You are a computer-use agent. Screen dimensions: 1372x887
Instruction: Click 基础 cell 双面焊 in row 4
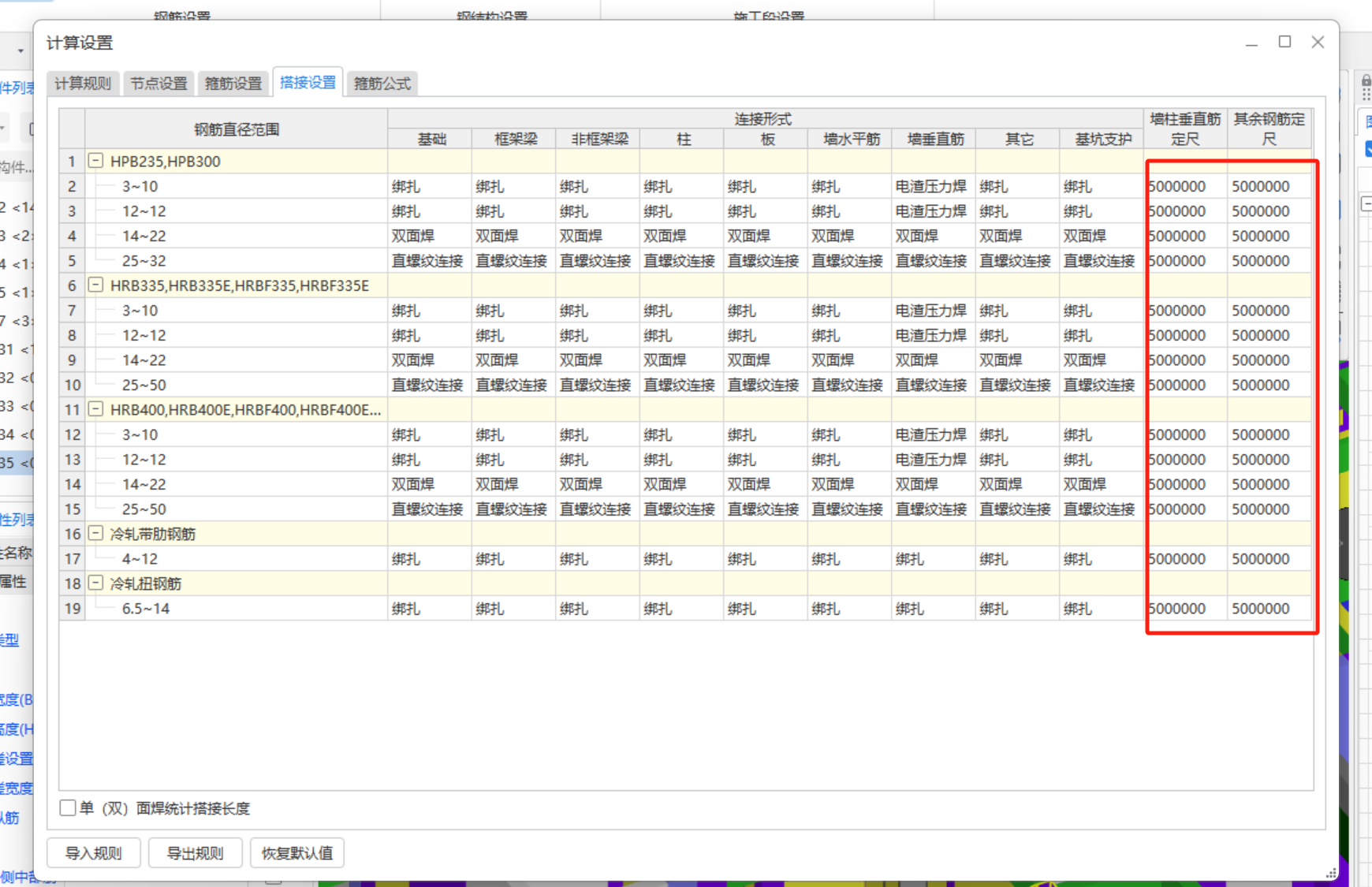pyautogui.click(x=430, y=236)
